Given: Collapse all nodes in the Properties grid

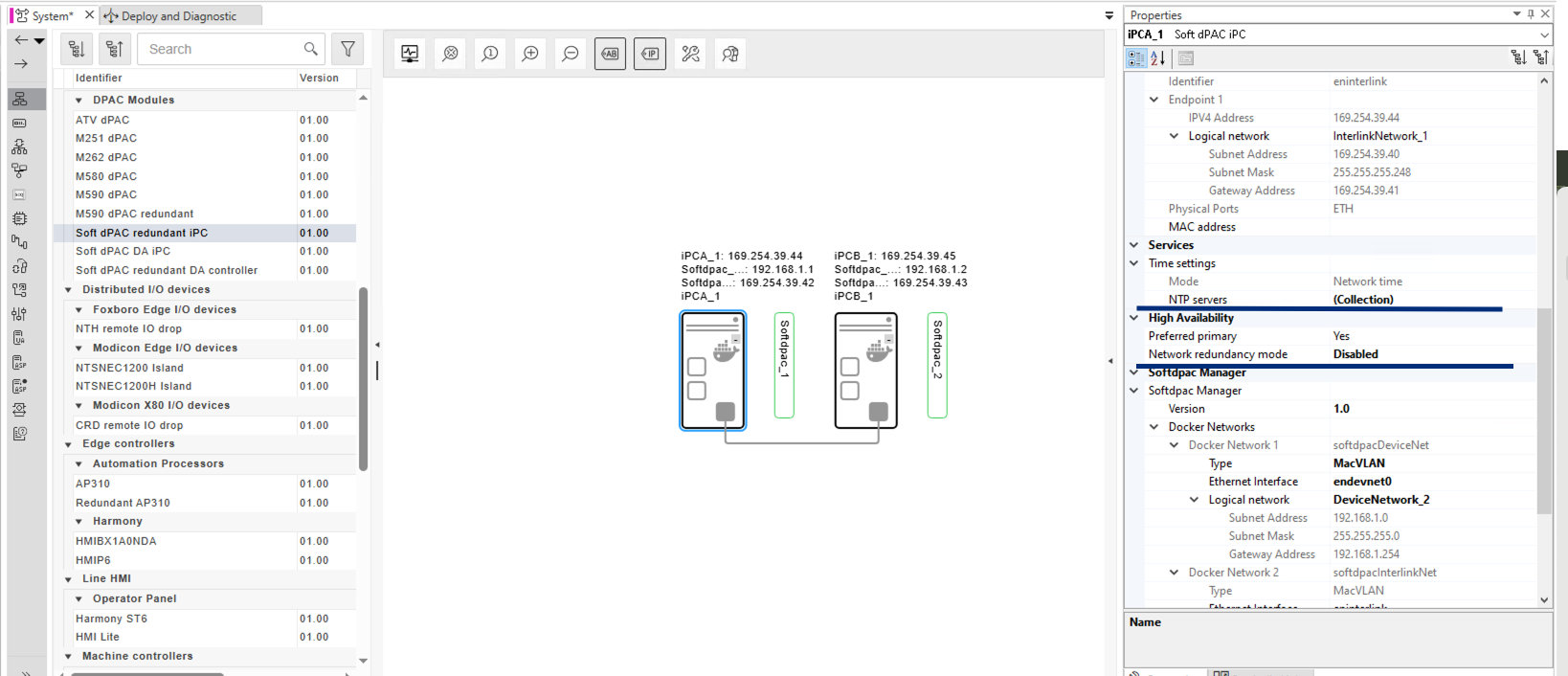Looking at the screenshot, I should (1540, 57).
